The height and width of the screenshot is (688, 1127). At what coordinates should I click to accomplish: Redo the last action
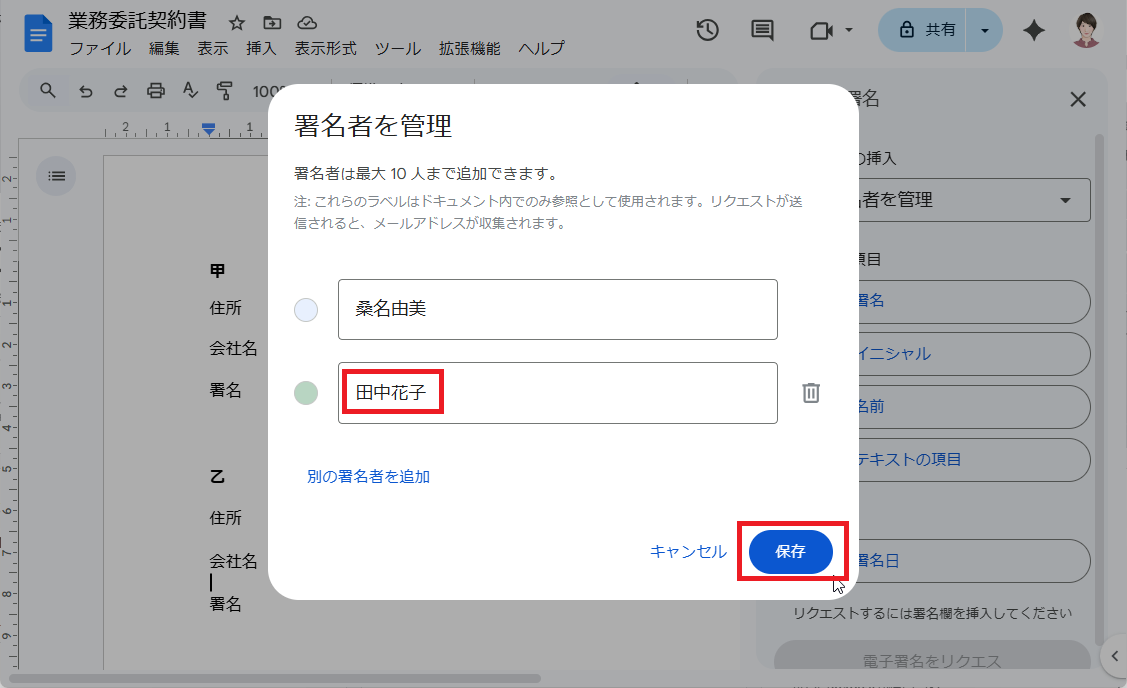click(x=121, y=91)
